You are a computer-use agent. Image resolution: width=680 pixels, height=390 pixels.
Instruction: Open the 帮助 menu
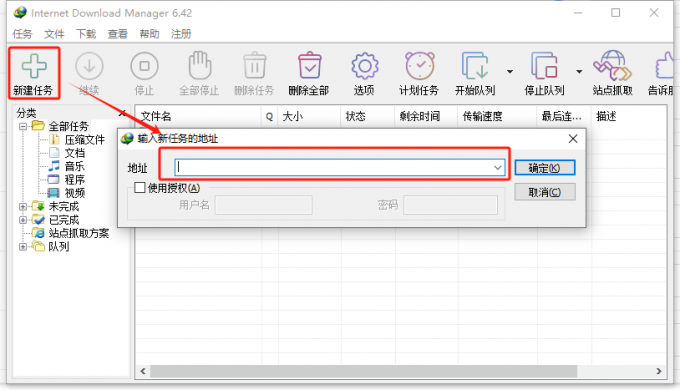(149, 34)
